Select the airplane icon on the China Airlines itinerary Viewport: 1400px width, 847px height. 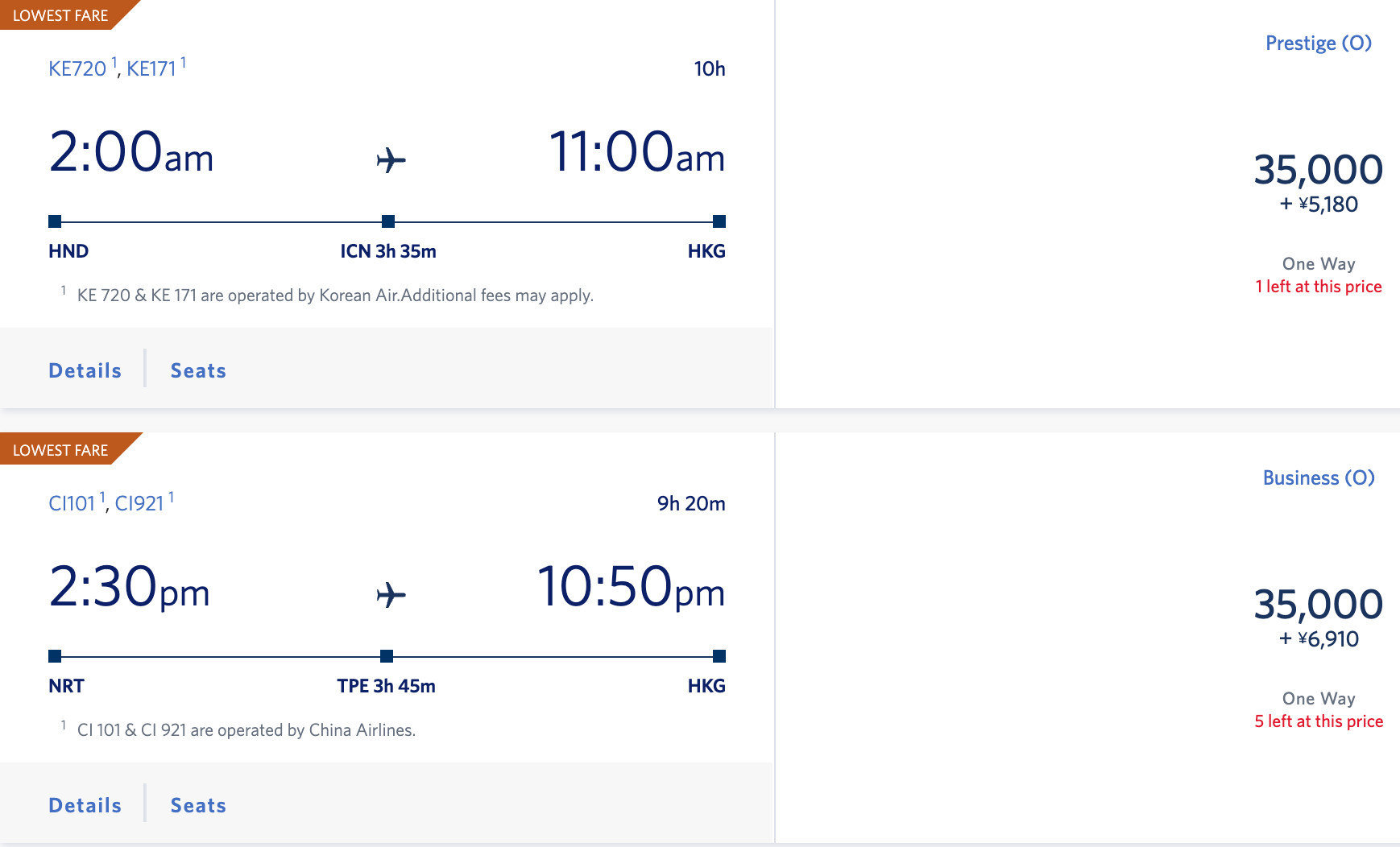(x=391, y=594)
